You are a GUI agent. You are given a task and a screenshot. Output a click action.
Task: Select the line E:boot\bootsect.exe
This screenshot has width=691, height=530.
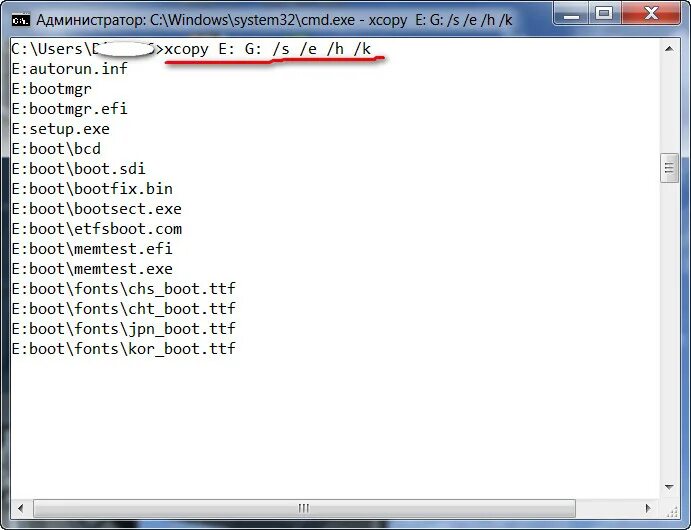[x=97, y=209]
